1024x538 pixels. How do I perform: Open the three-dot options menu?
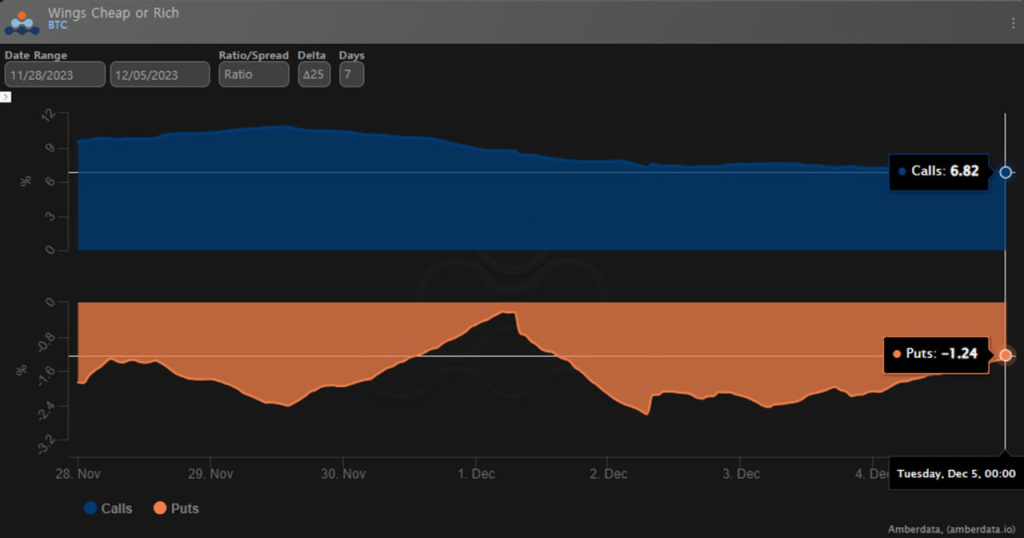[1013, 22]
